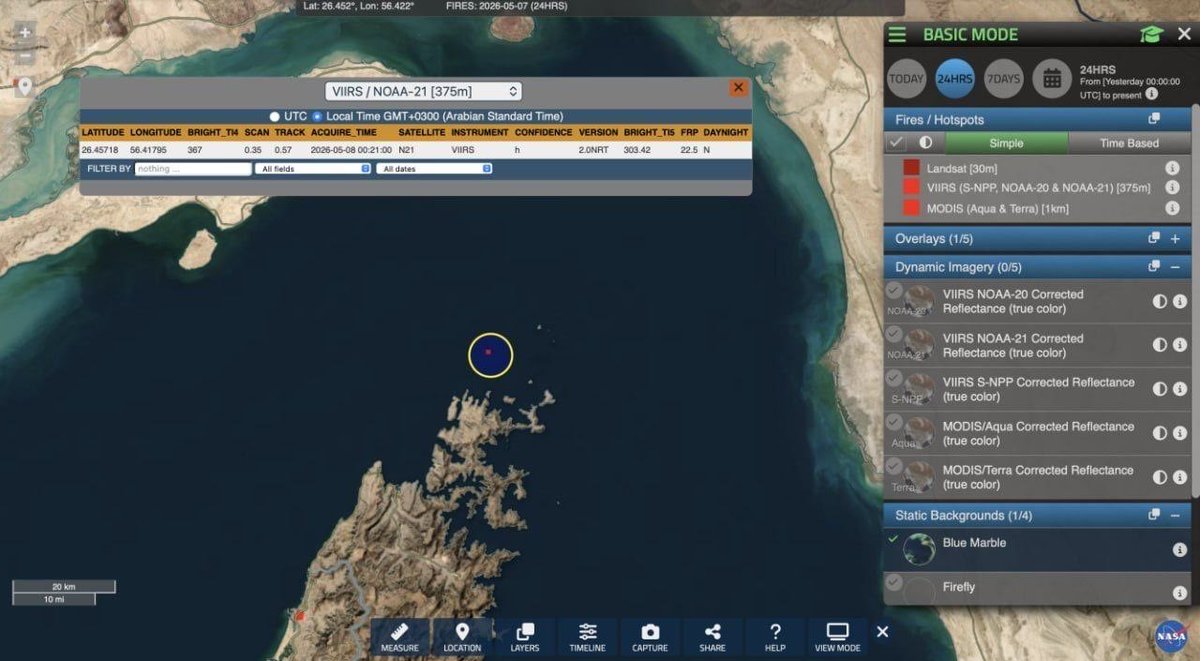Viewport: 1200px width, 661px height.
Task: Select the UTC time radio button
Action: pyautogui.click(x=274, y=116)
